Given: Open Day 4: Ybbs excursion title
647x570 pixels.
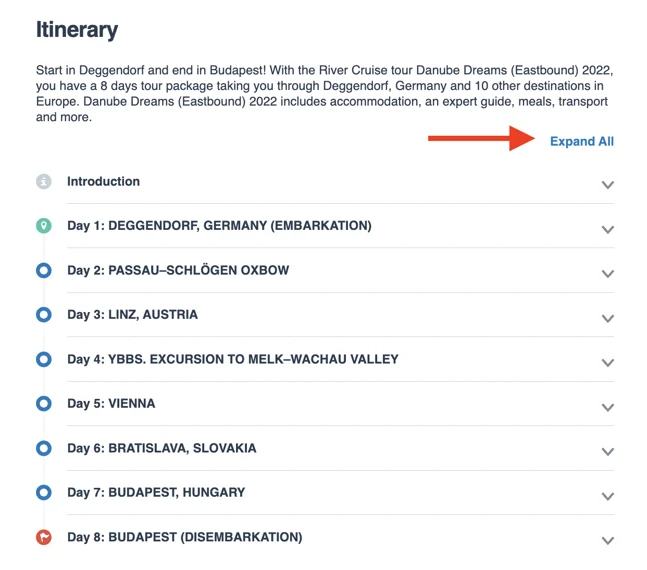Looking at the screenshot, I should pos(233,359).
